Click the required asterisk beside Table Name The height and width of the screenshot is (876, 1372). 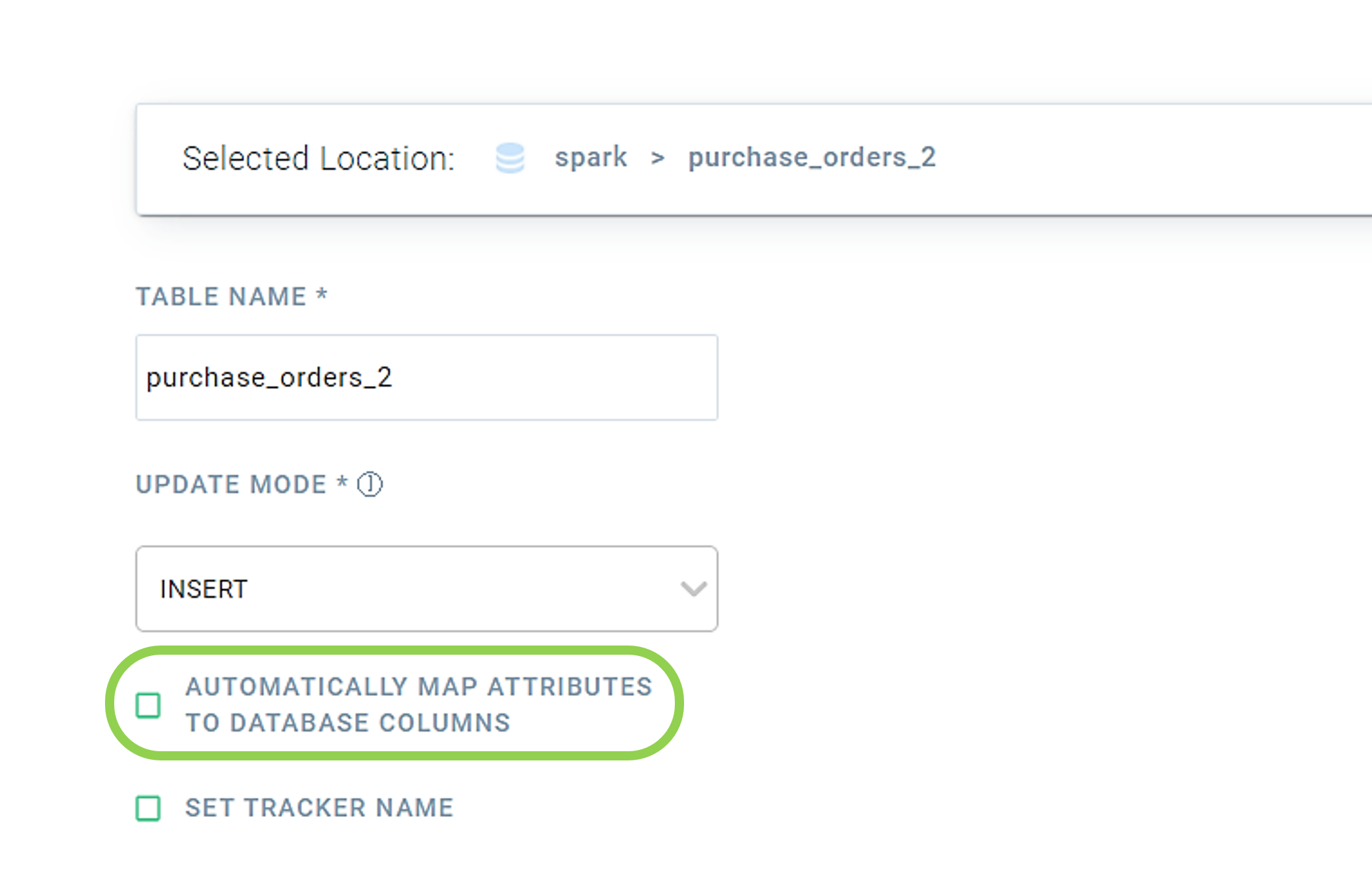[x=322, y=294]
